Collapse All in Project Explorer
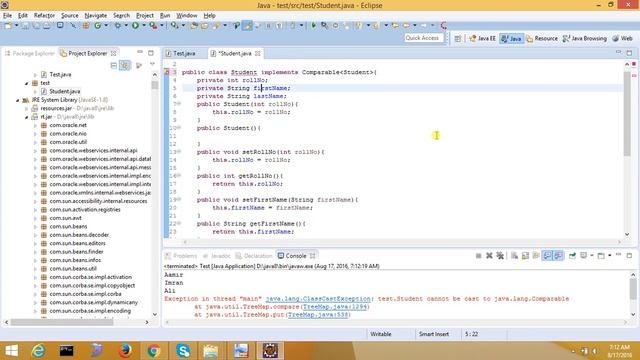 tap(113, 65)
